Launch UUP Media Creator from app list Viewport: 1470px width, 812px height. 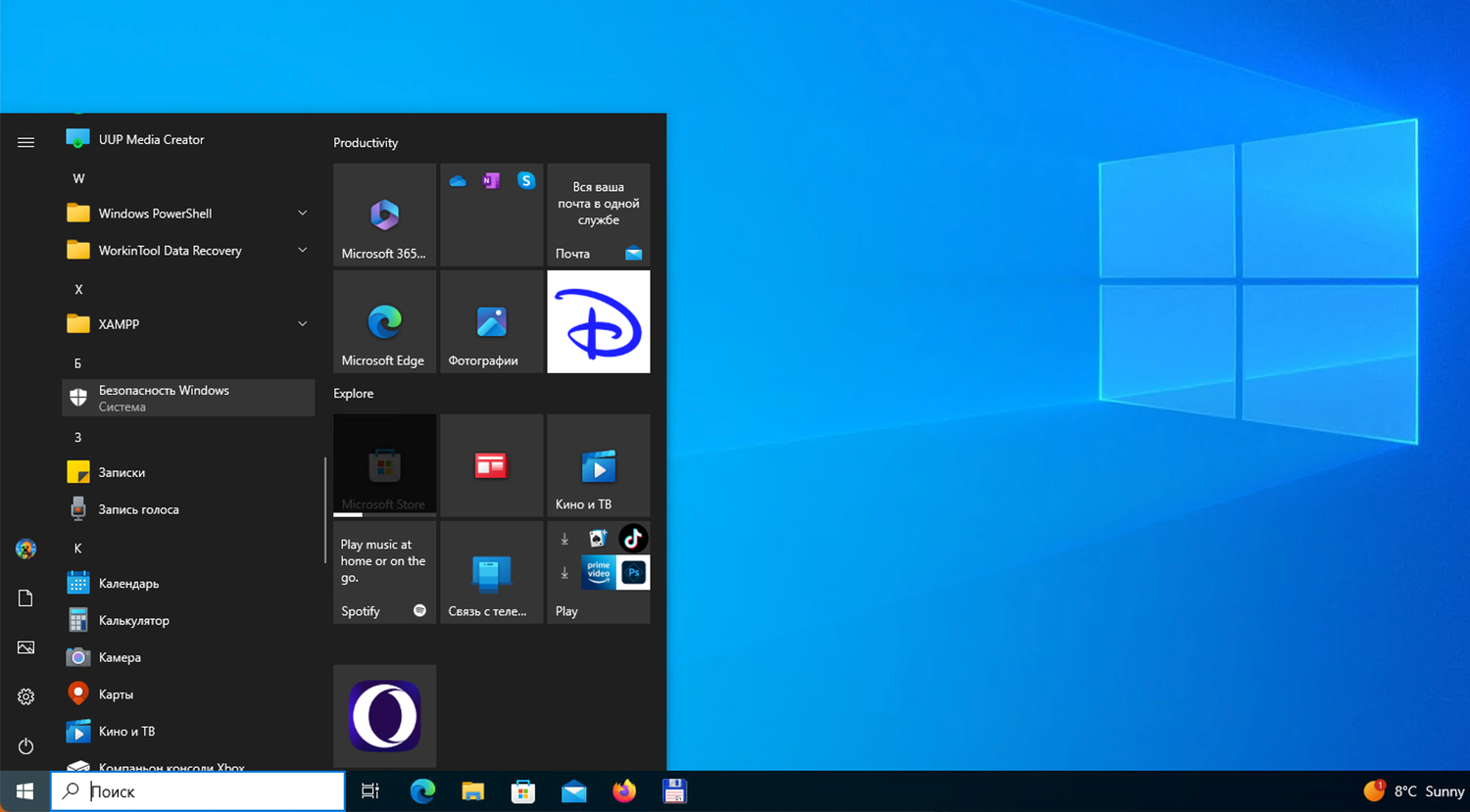[x=188, y=139]
